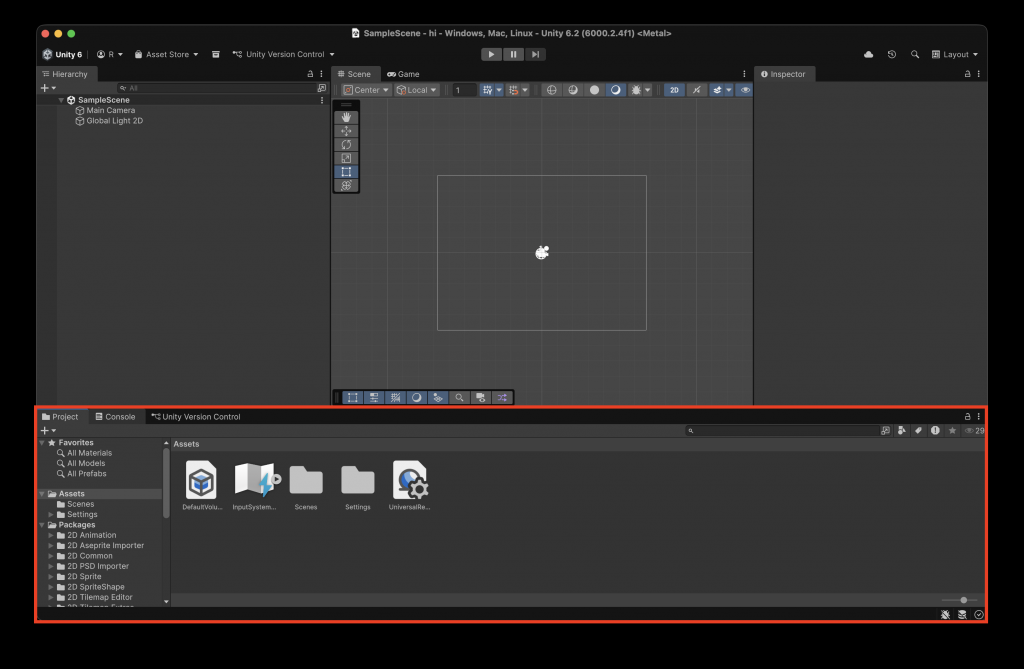
Task: Toggle the Inspector lock icon
Action: pyautogui.click(x=967, y=74)
